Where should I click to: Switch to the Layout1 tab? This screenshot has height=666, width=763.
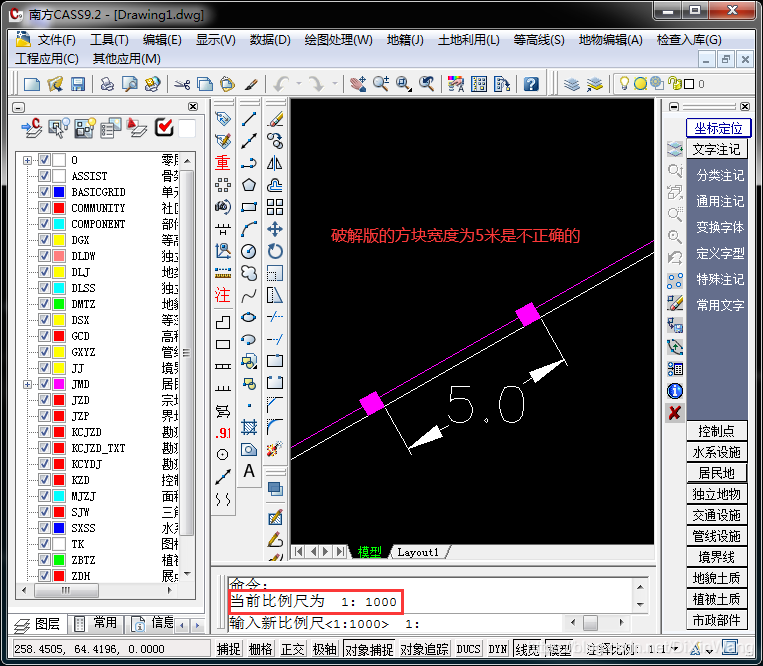pos(418,552)
